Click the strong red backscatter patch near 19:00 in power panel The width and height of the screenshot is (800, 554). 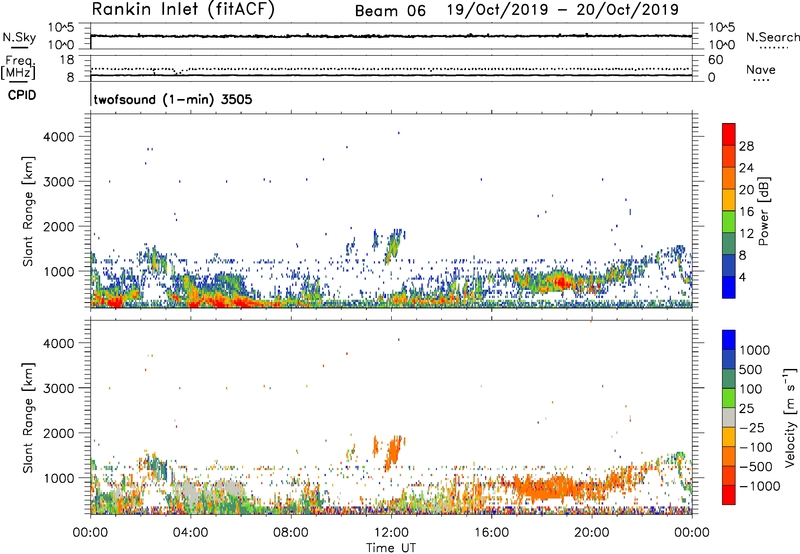[561, 282]
